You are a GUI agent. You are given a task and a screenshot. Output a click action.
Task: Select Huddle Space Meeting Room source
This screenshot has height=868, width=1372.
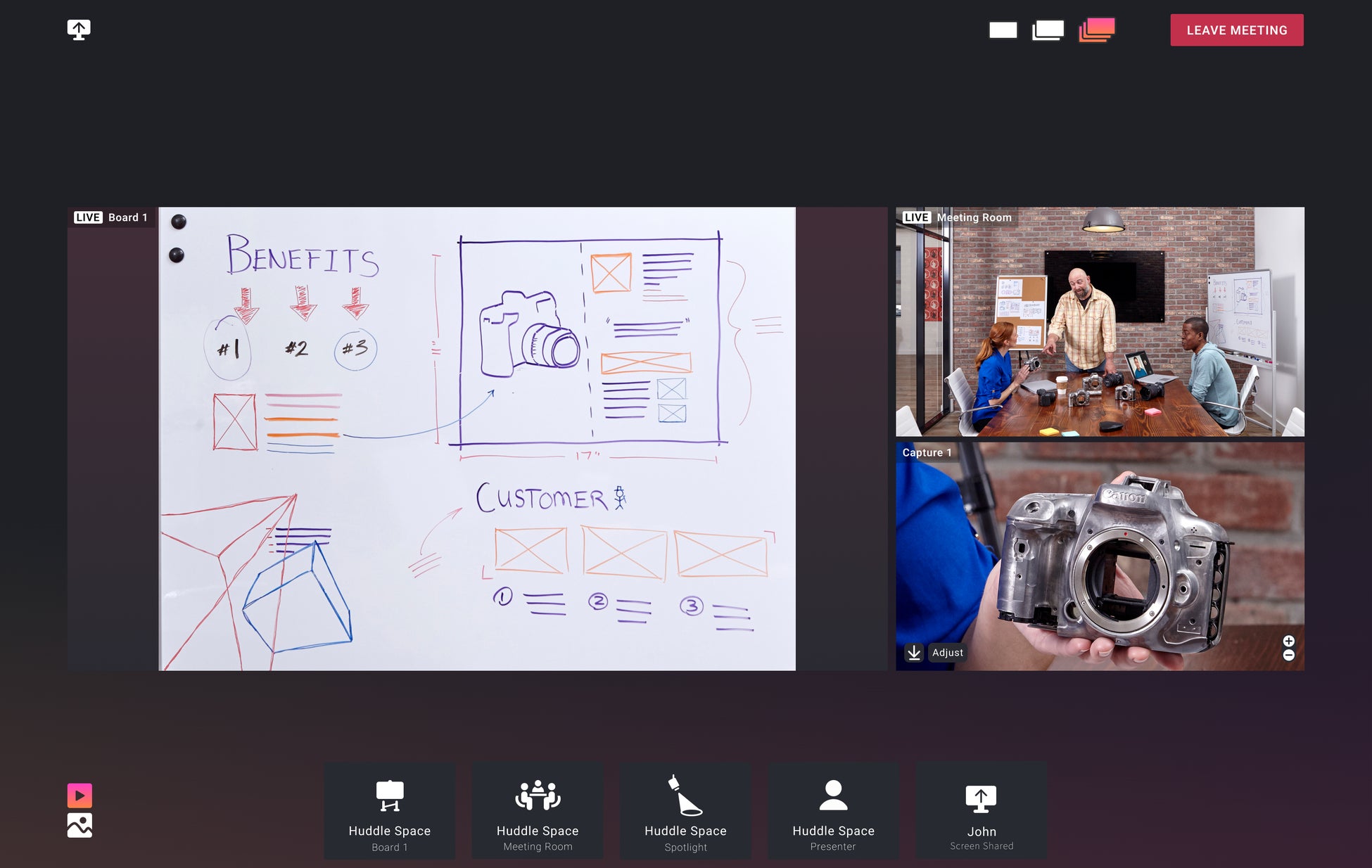pyautogui.click(x=538, y=811)
